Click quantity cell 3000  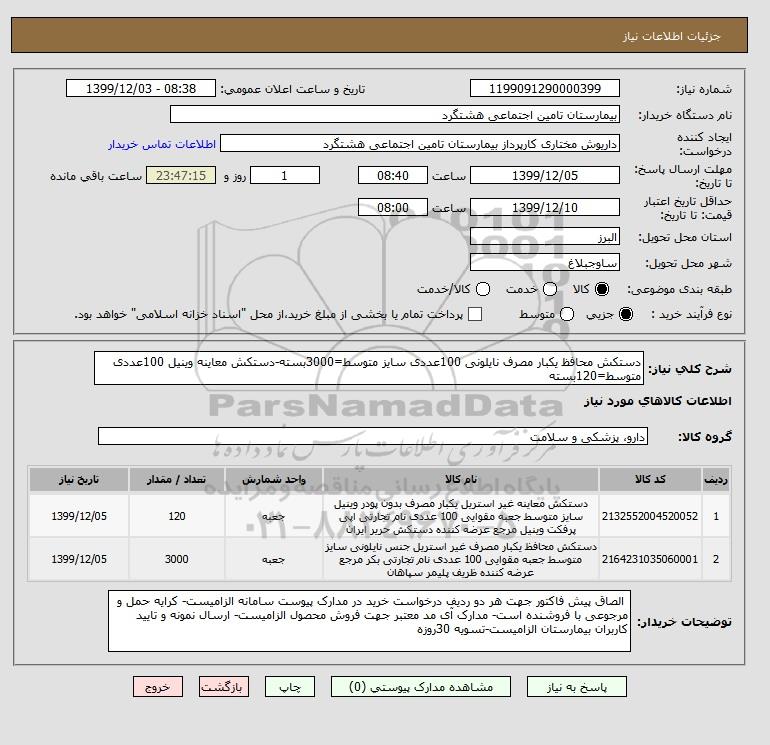click(177, 559)
